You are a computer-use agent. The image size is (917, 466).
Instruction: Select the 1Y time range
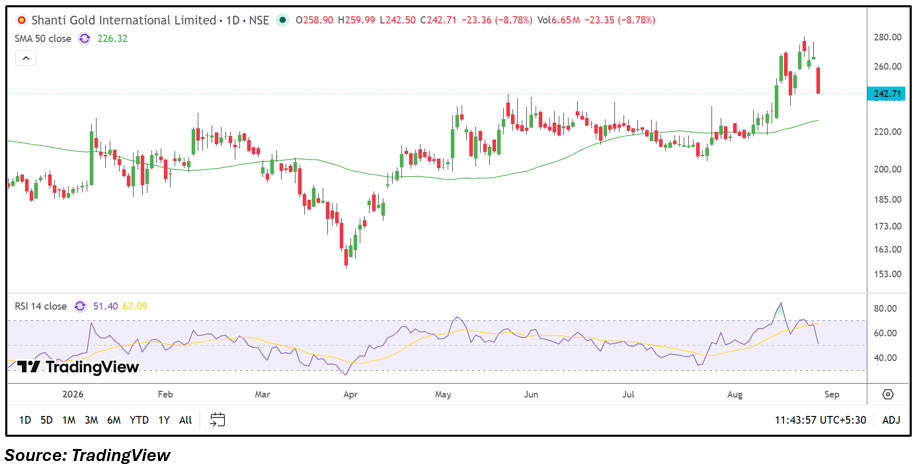[x=164, y=420]
